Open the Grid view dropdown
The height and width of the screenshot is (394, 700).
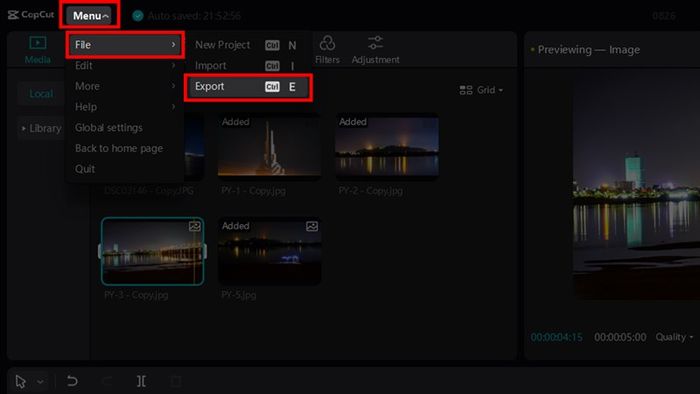click(x=481, y=90)
